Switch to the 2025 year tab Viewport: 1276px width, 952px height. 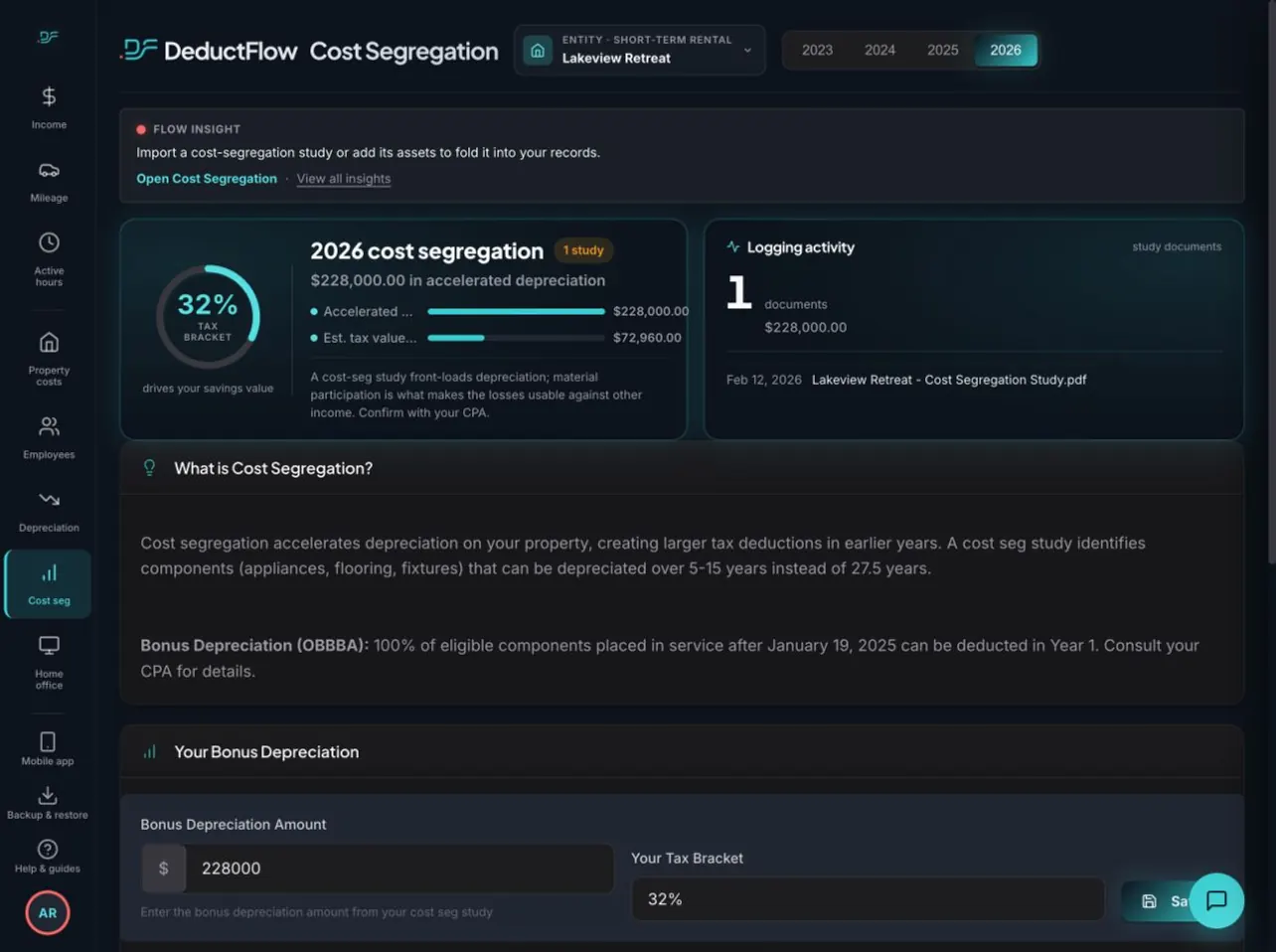(942, 50)
